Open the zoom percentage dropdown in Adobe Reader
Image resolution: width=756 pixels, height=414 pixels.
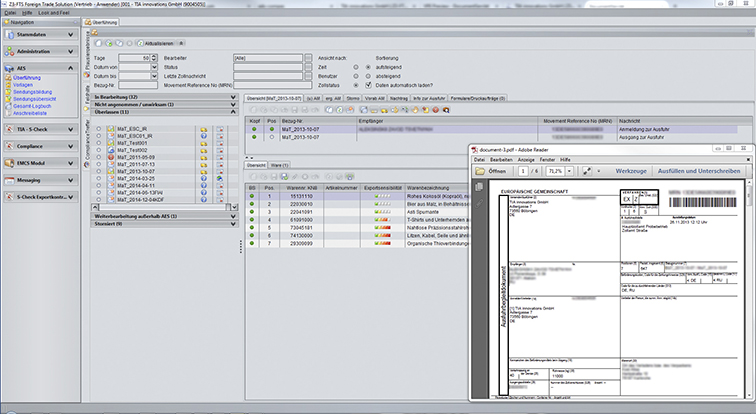click(569, 171)
